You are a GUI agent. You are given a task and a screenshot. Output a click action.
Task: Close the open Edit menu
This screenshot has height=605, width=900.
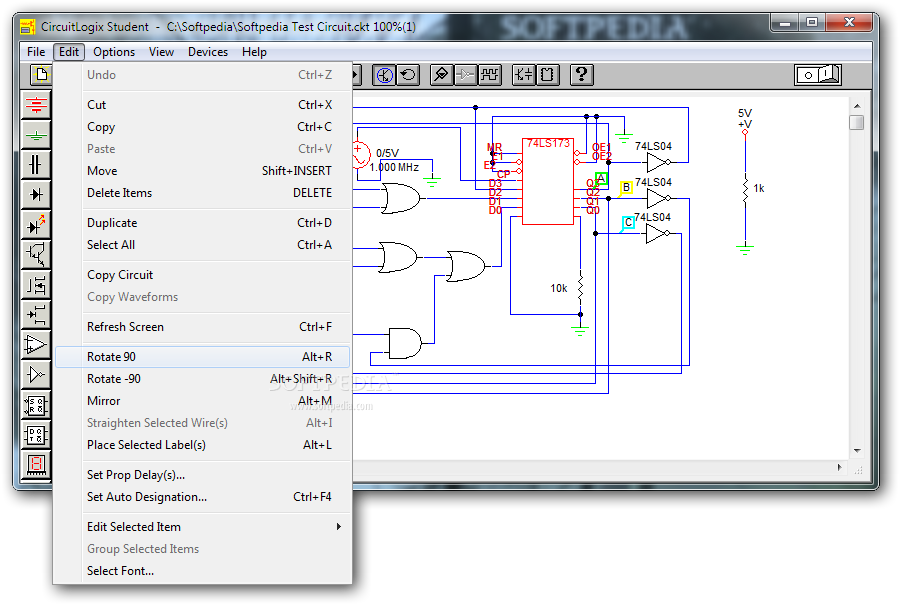tap(69, 52)
